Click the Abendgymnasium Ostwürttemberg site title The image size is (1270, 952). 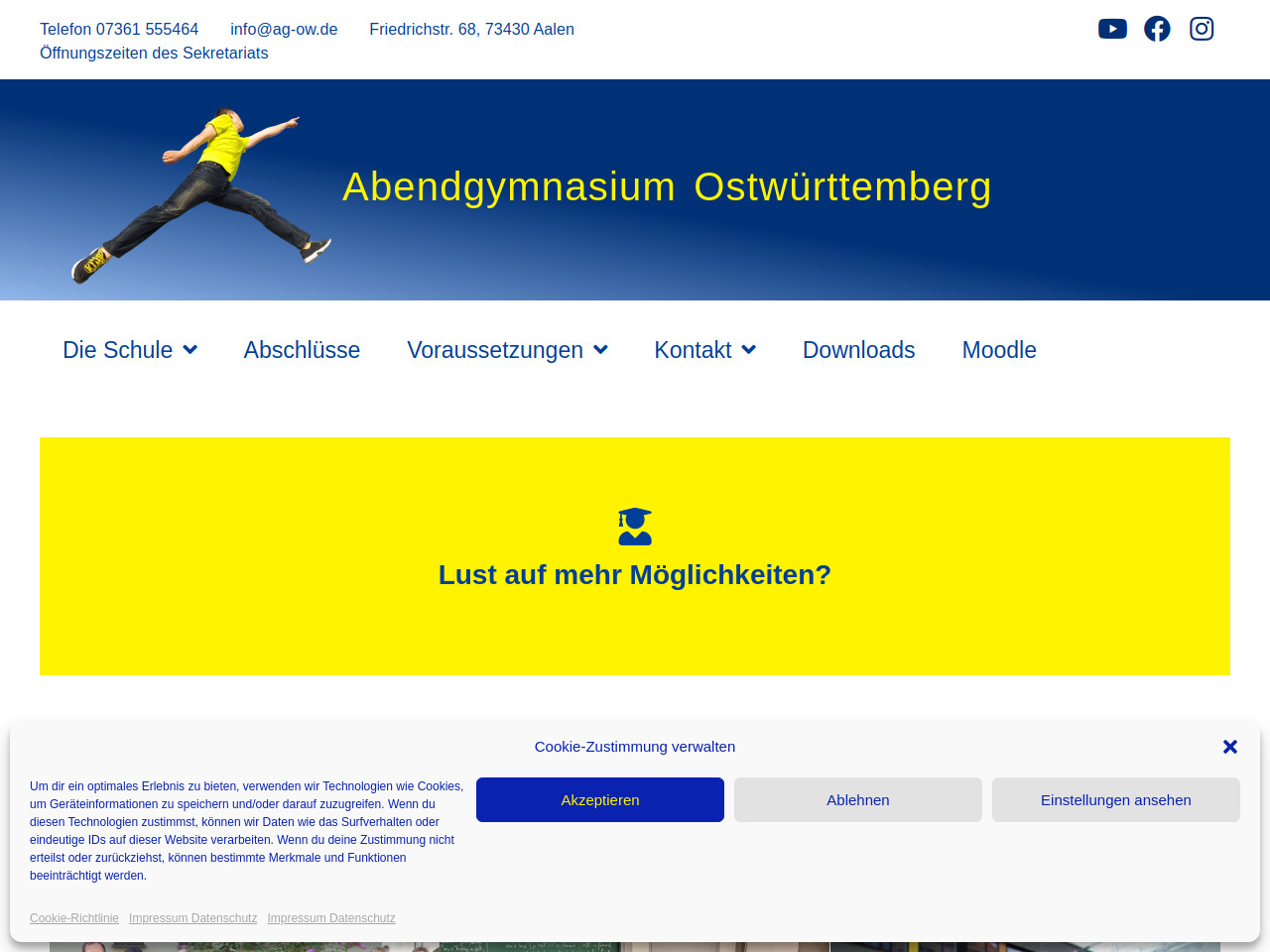(667, 187)
